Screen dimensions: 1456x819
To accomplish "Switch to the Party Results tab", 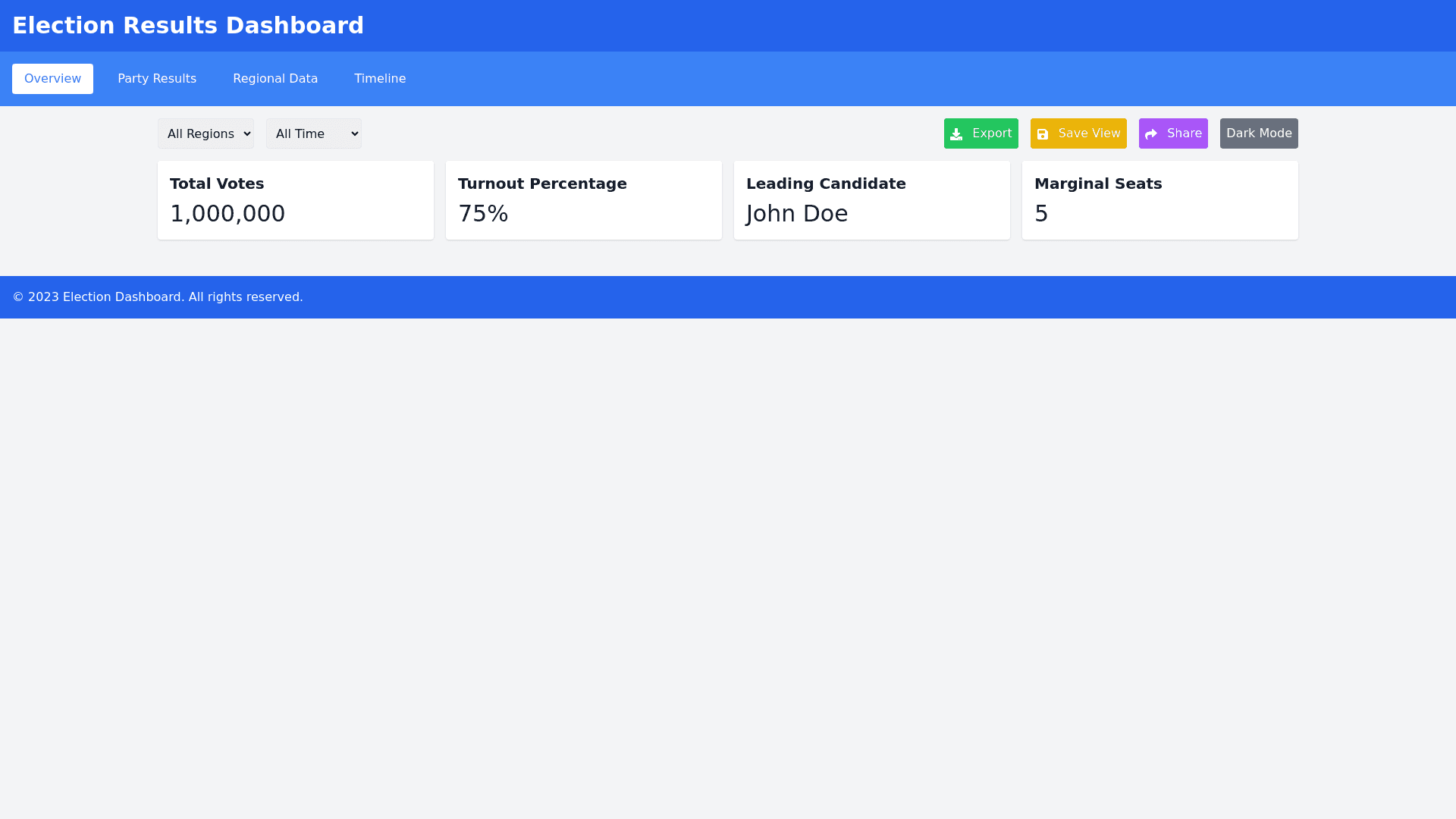I will (157, 79).
